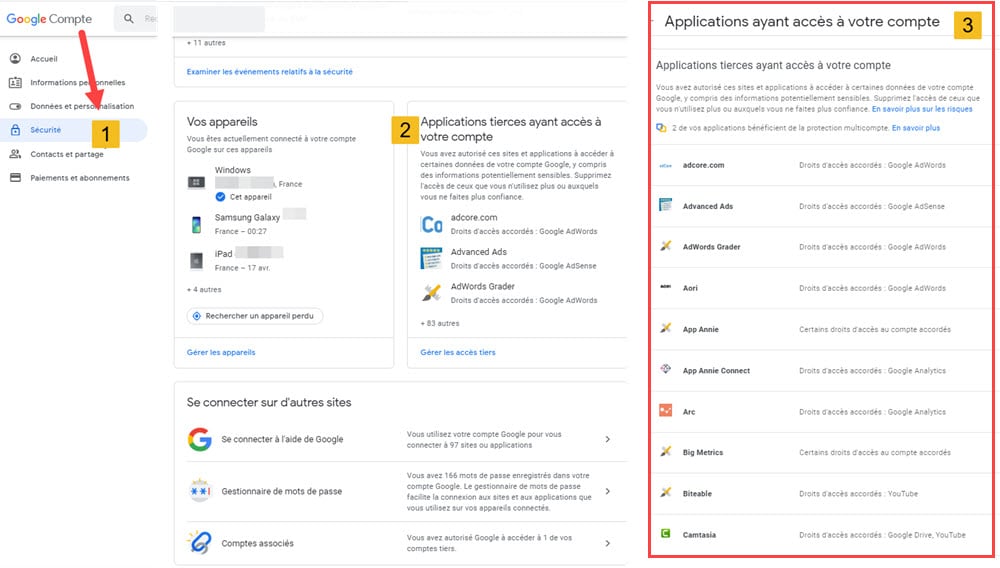Click the Accueil person icon
The image size is (1000, 568).
(x=15, y=59)
